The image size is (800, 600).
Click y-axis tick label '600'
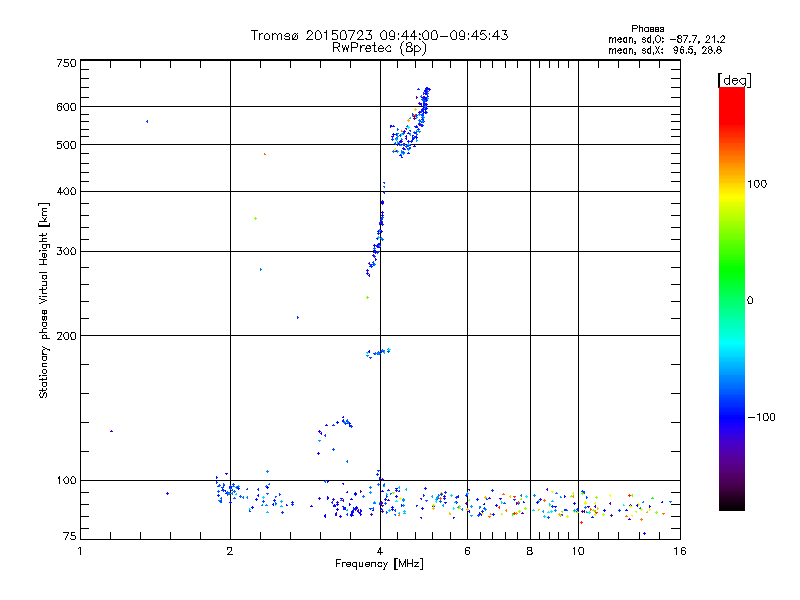[x=66, y=107]
